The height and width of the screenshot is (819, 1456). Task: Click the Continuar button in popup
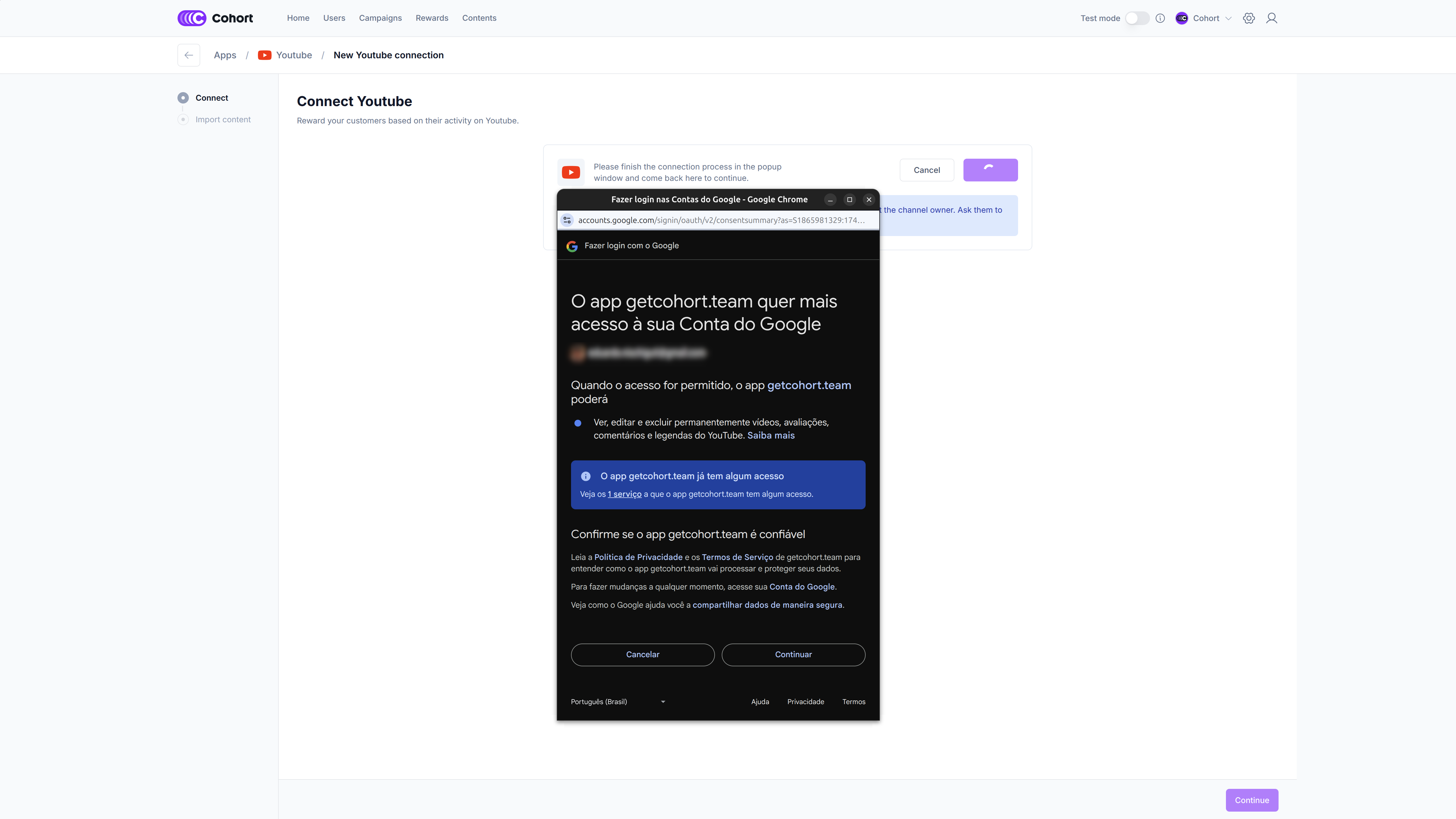coord(793,655)
